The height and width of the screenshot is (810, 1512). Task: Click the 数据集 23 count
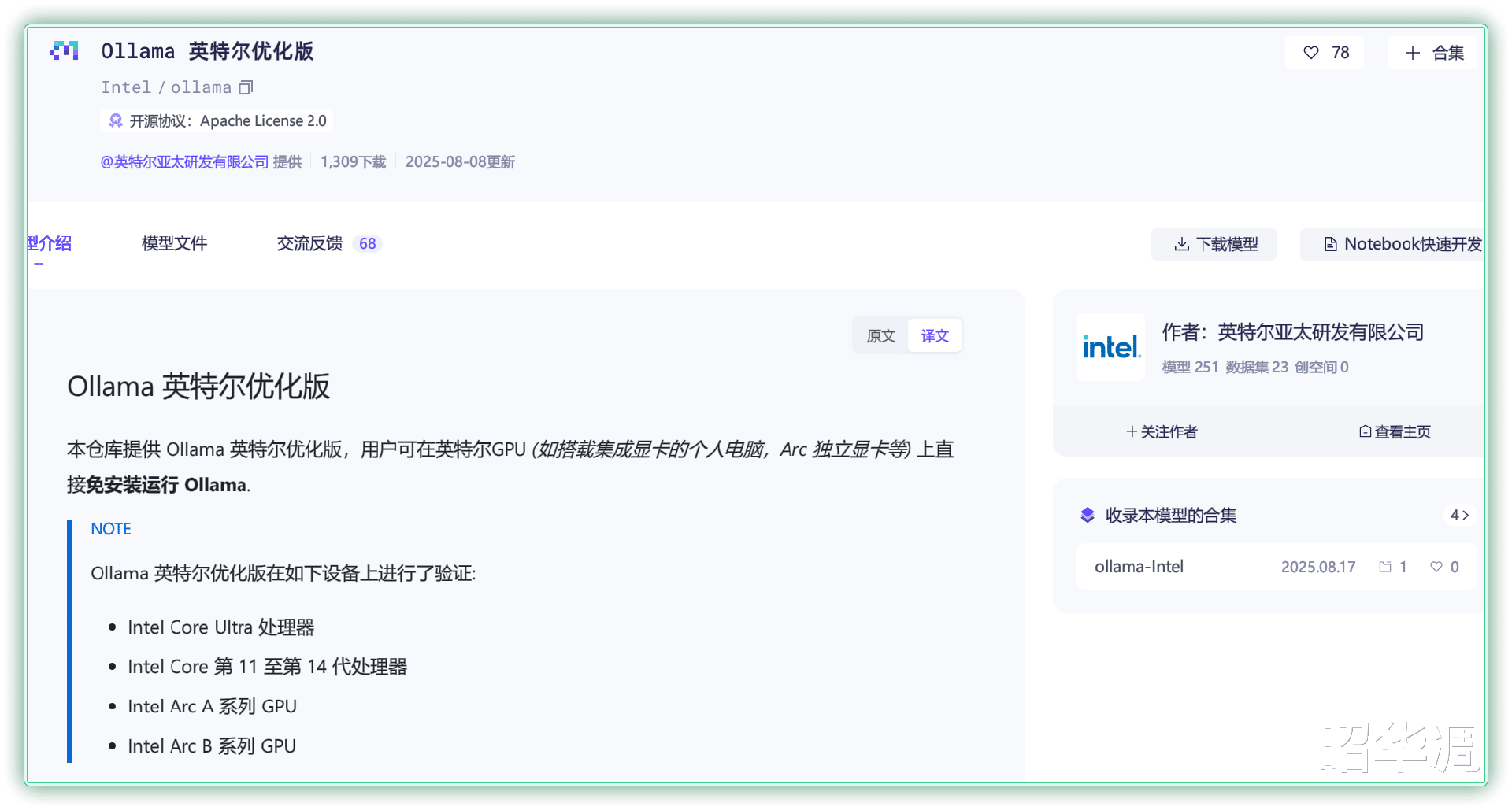point(1257,367)
